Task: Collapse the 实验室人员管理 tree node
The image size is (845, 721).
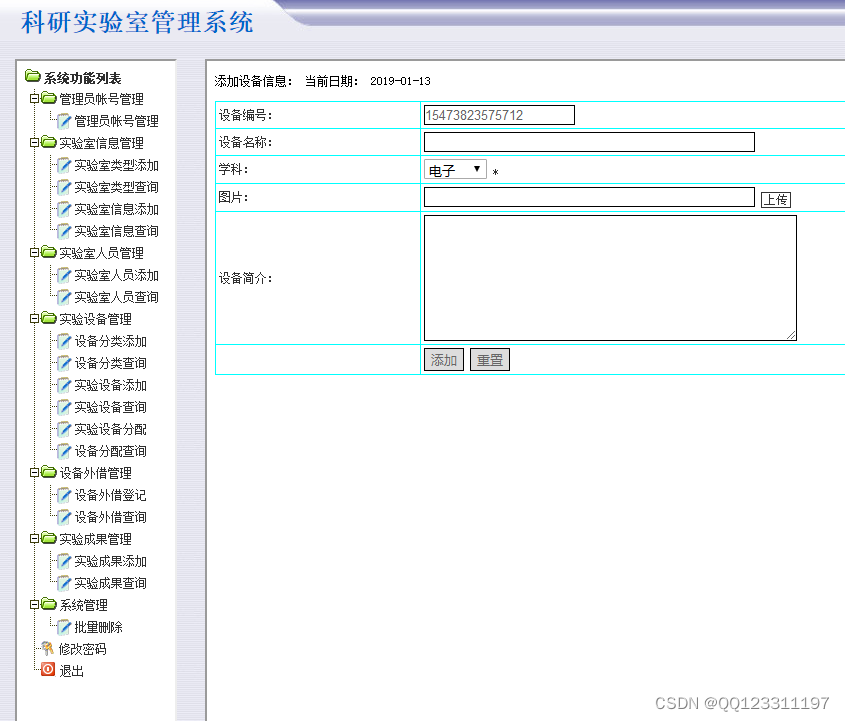Action: [34, 252]
